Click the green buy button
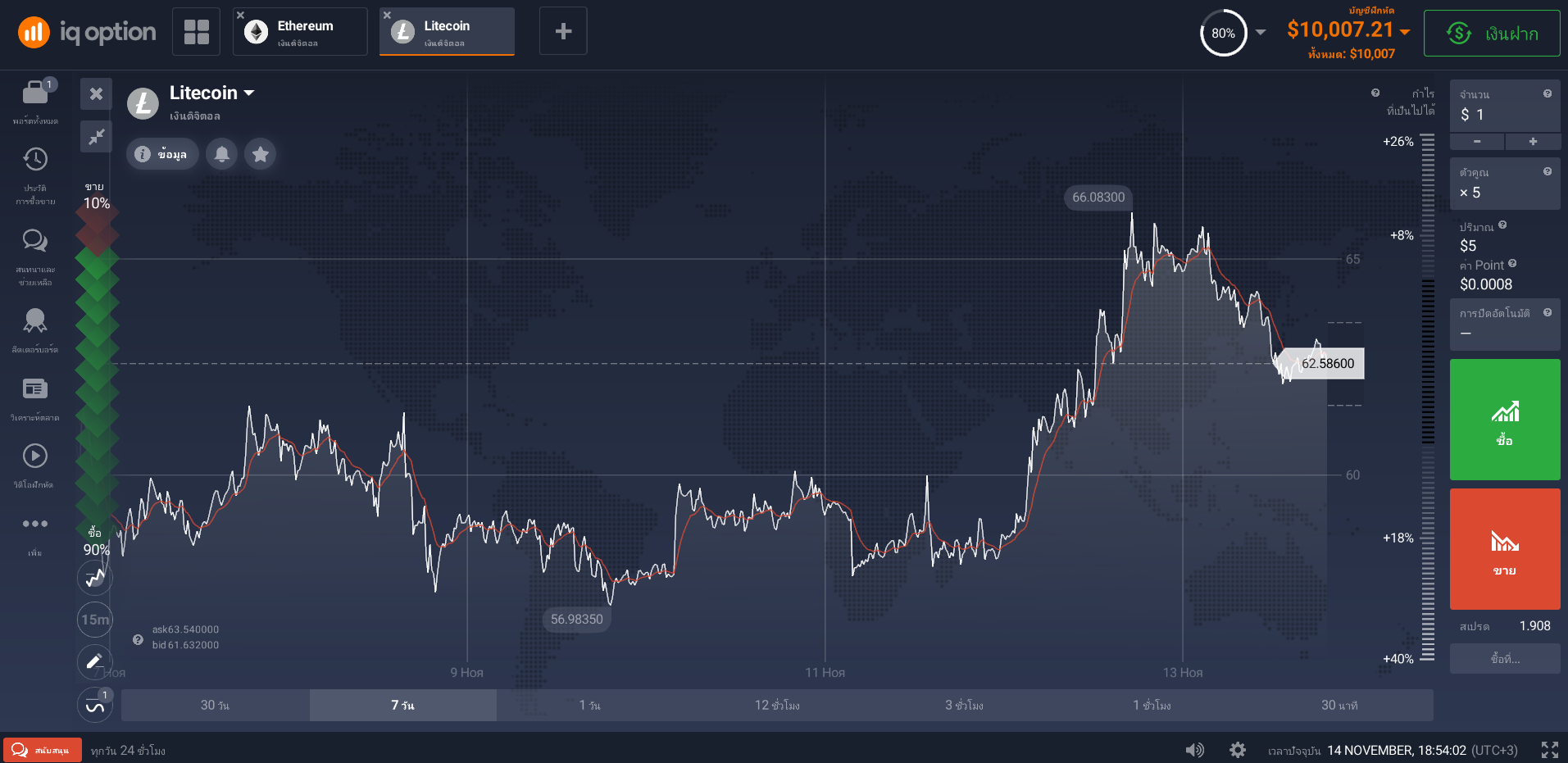 tap(1505, 420)
